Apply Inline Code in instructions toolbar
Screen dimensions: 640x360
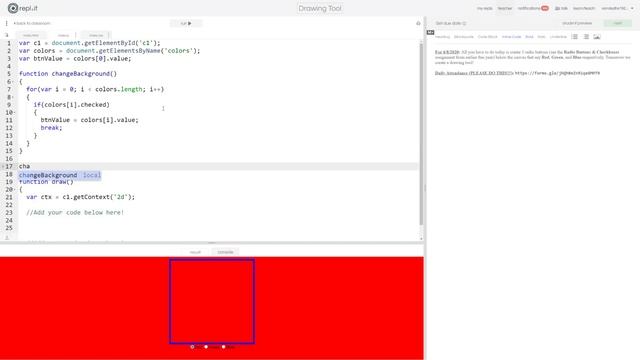[511, 37]
